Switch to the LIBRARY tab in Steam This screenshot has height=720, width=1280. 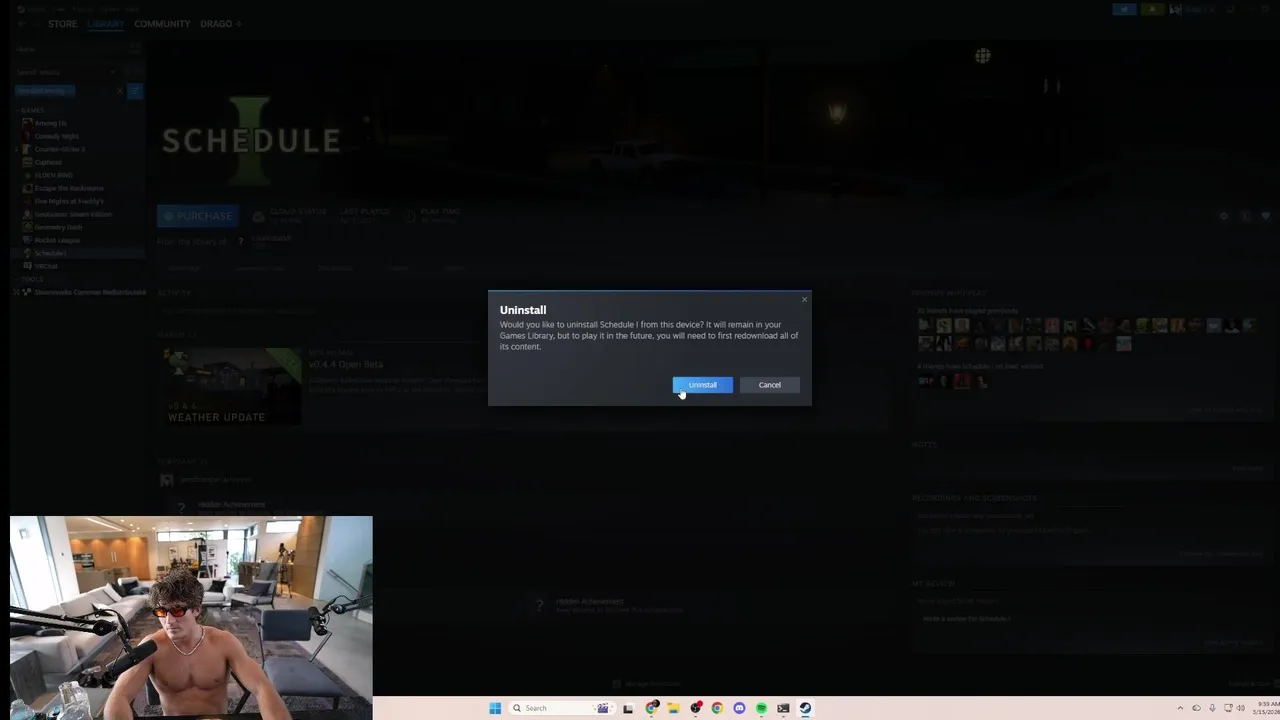coord(105,23)
